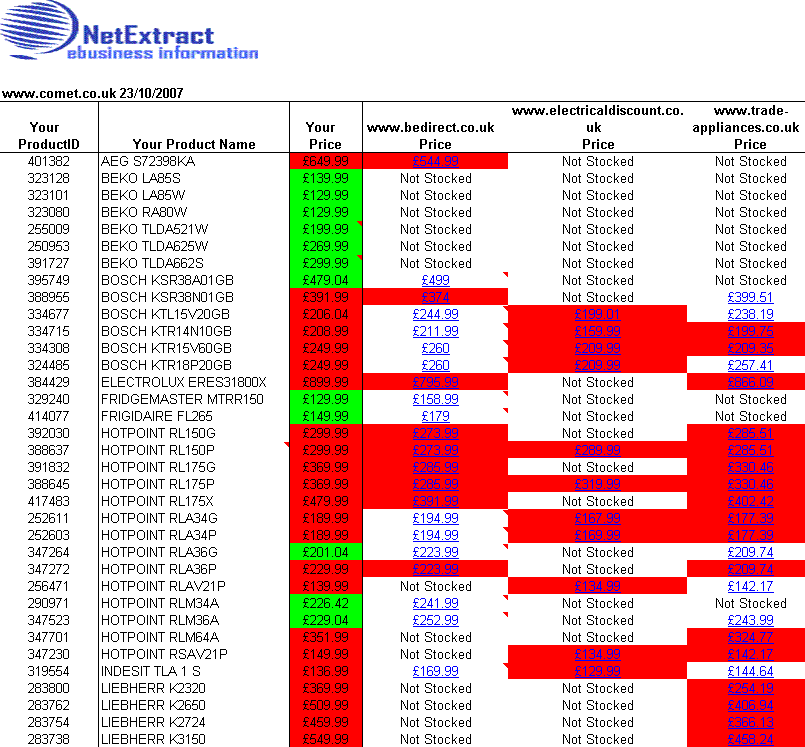The height and width of the screenshot is (747, 805).
Task: Open the £866.09 trade-appliances price link
Action: click(750, 382)
